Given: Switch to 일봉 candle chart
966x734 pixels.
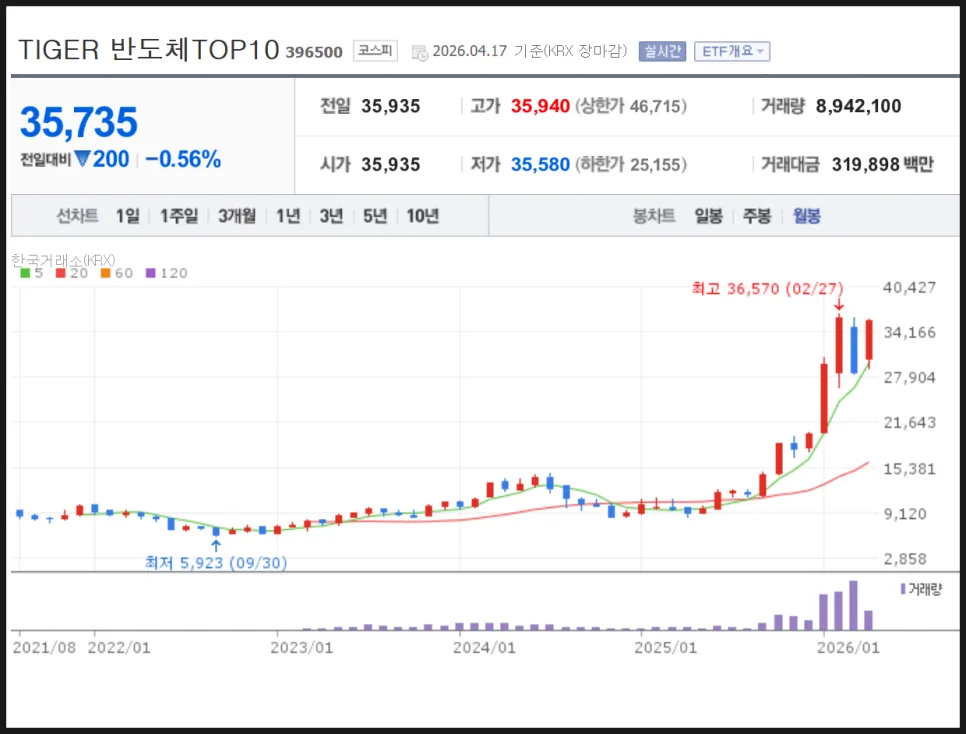Looking at the screenshot, I should 708,216.
